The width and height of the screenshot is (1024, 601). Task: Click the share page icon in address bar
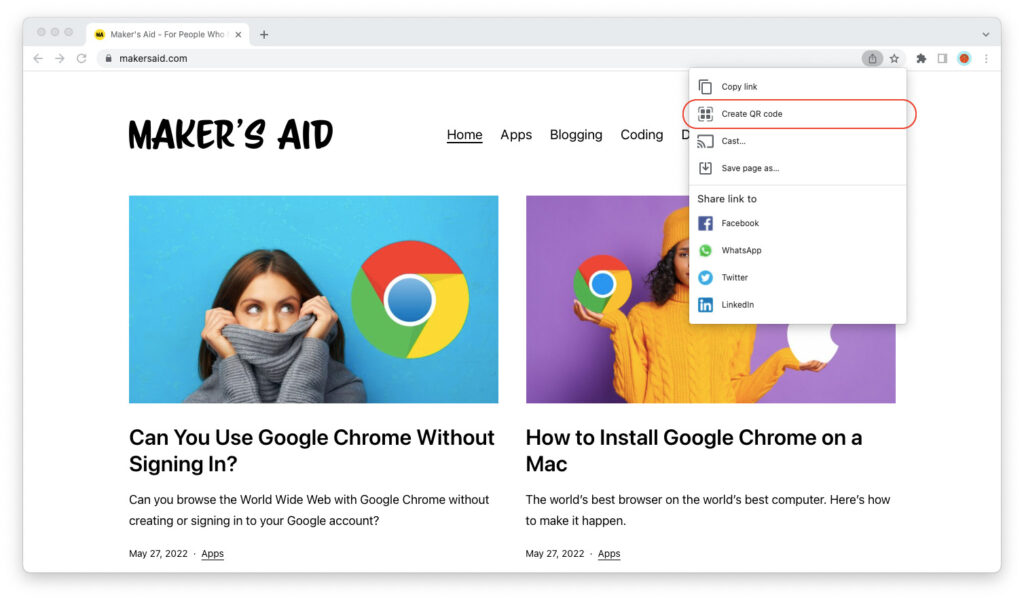(872, 58)
